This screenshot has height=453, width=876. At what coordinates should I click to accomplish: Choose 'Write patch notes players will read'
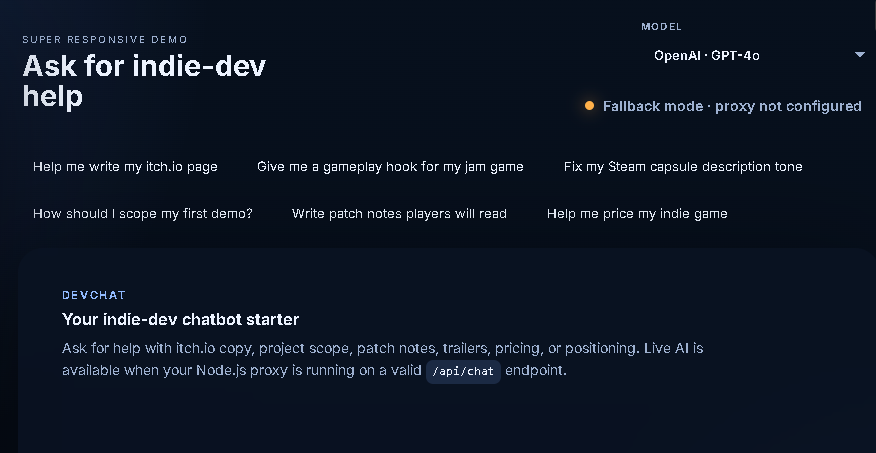399,213
